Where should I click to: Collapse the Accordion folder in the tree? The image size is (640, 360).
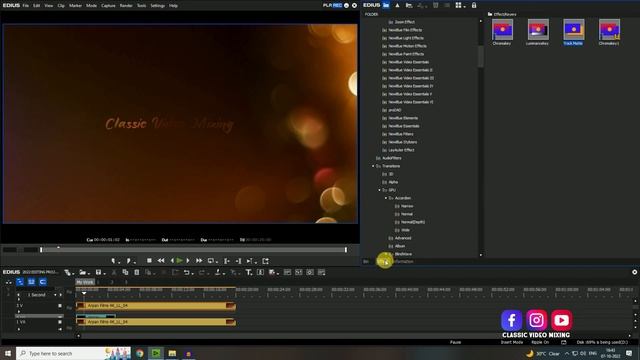pyautogui.click(x=386, y=198)
